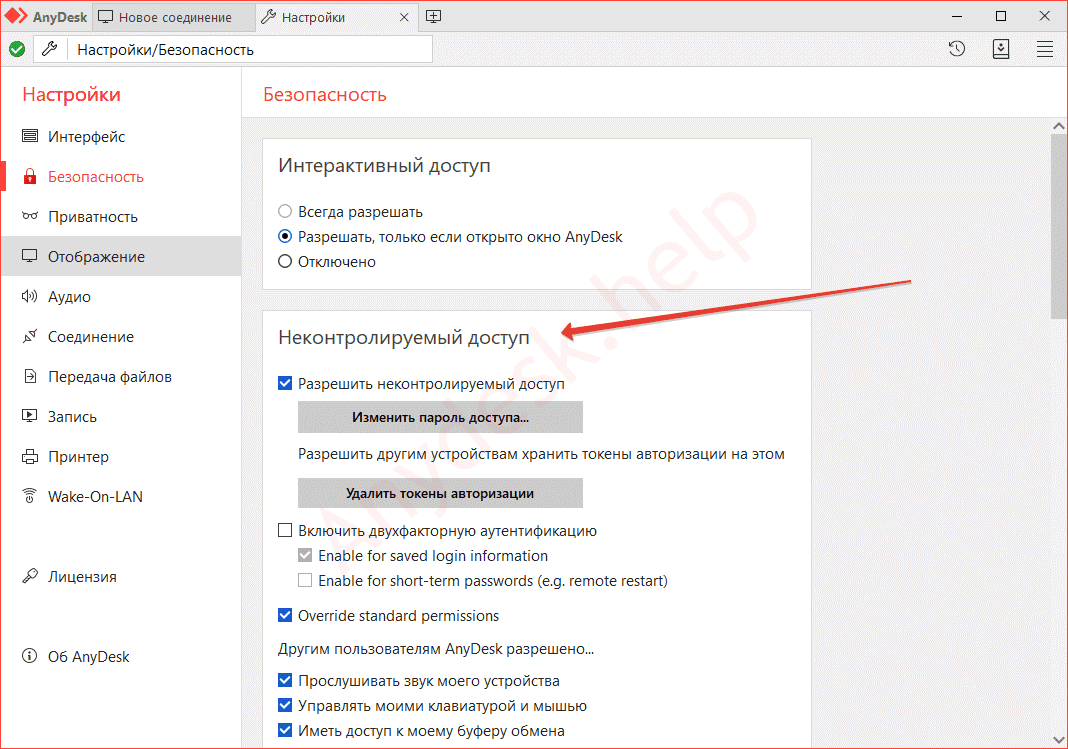Image resolution: width=1068 pixels, height=749 pixels.
Task: Uncheck Разрешить неконтролируемый доступ
Action: 285,383
